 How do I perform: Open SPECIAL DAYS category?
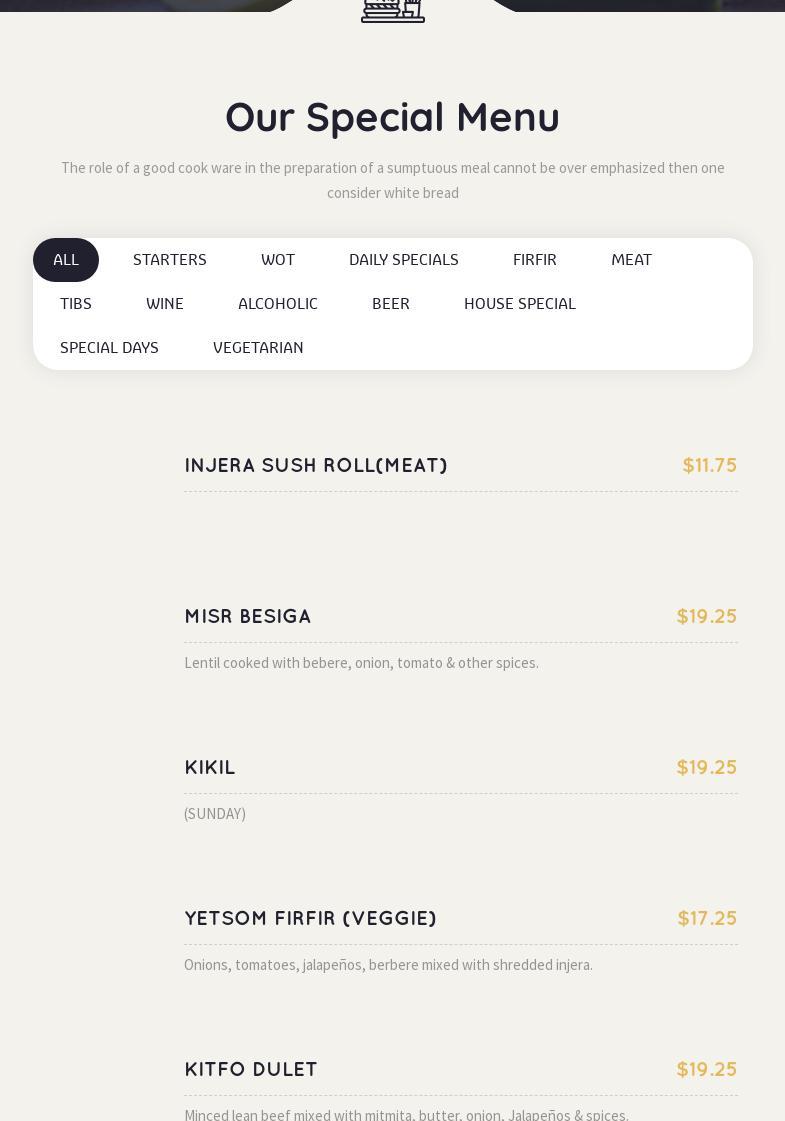(109, 347)
